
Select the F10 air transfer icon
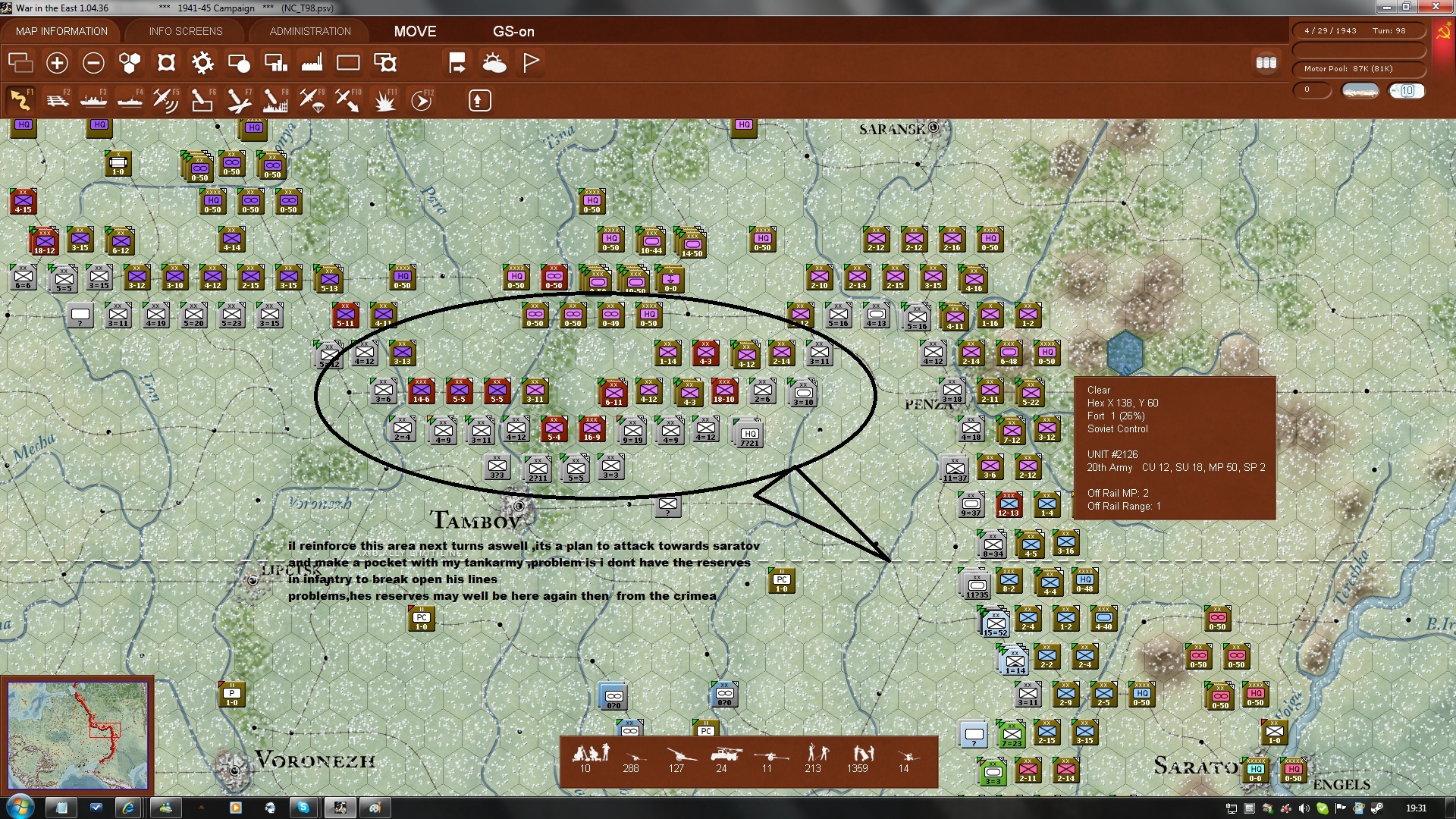(348, 100)
